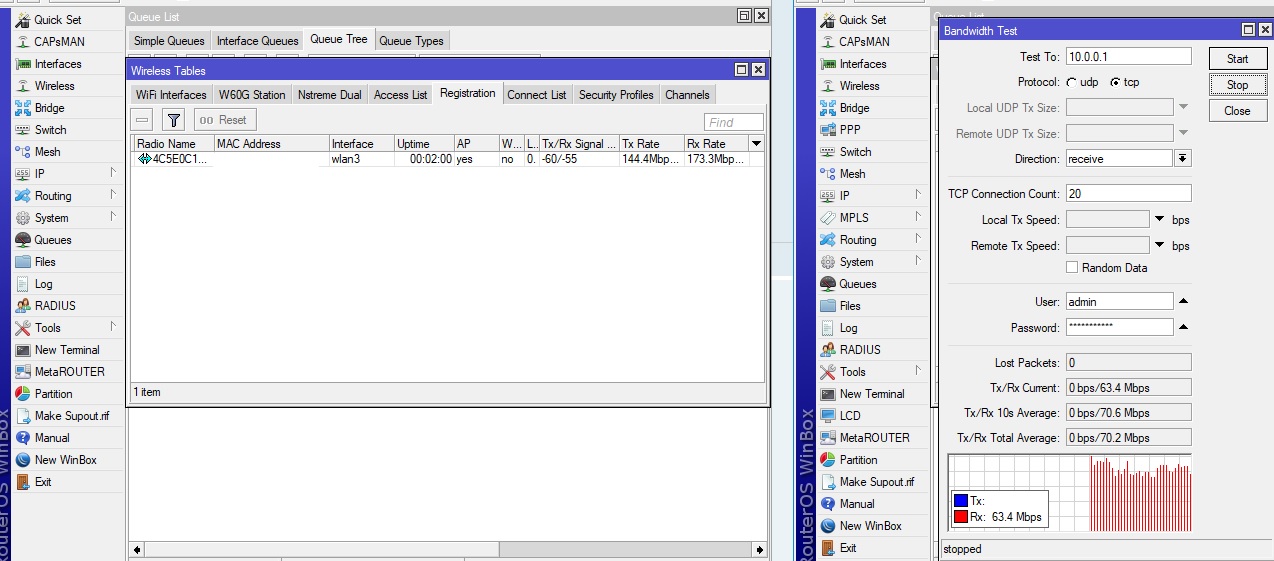The width and height of the screenshot is (1274, 561).
Task: Open the Remote Tx Speed unit dropdown
Action: tap(1160, 246)
